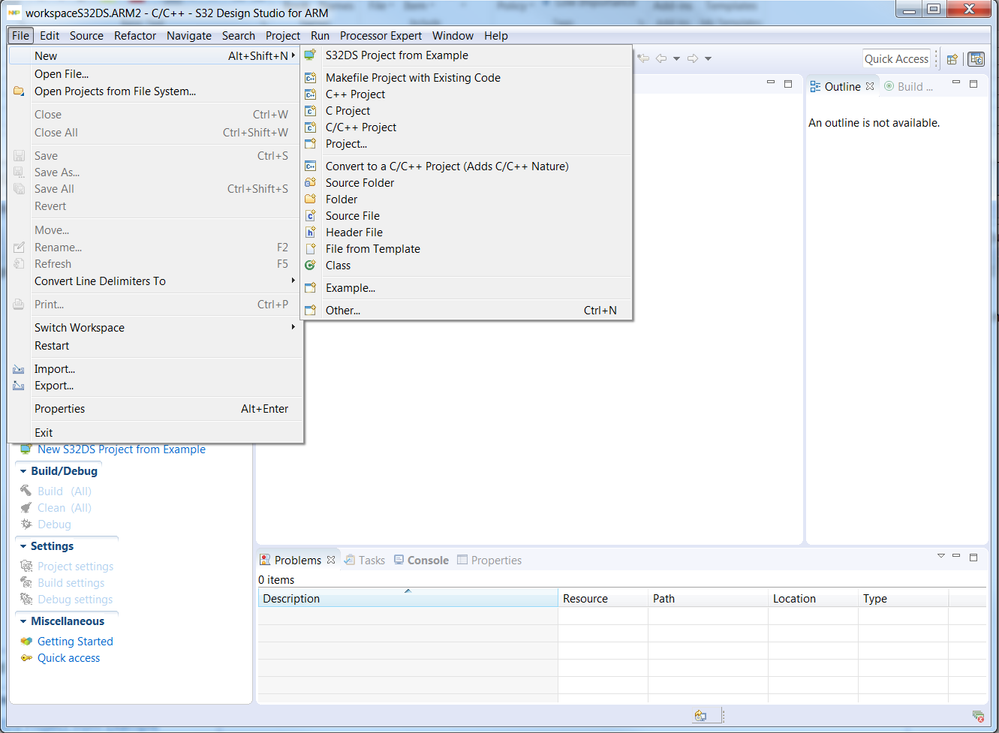This screenshot has width=999, height=733.
Task: Select Makefile Project with Existing Code
Action: (x=468, y=77)
